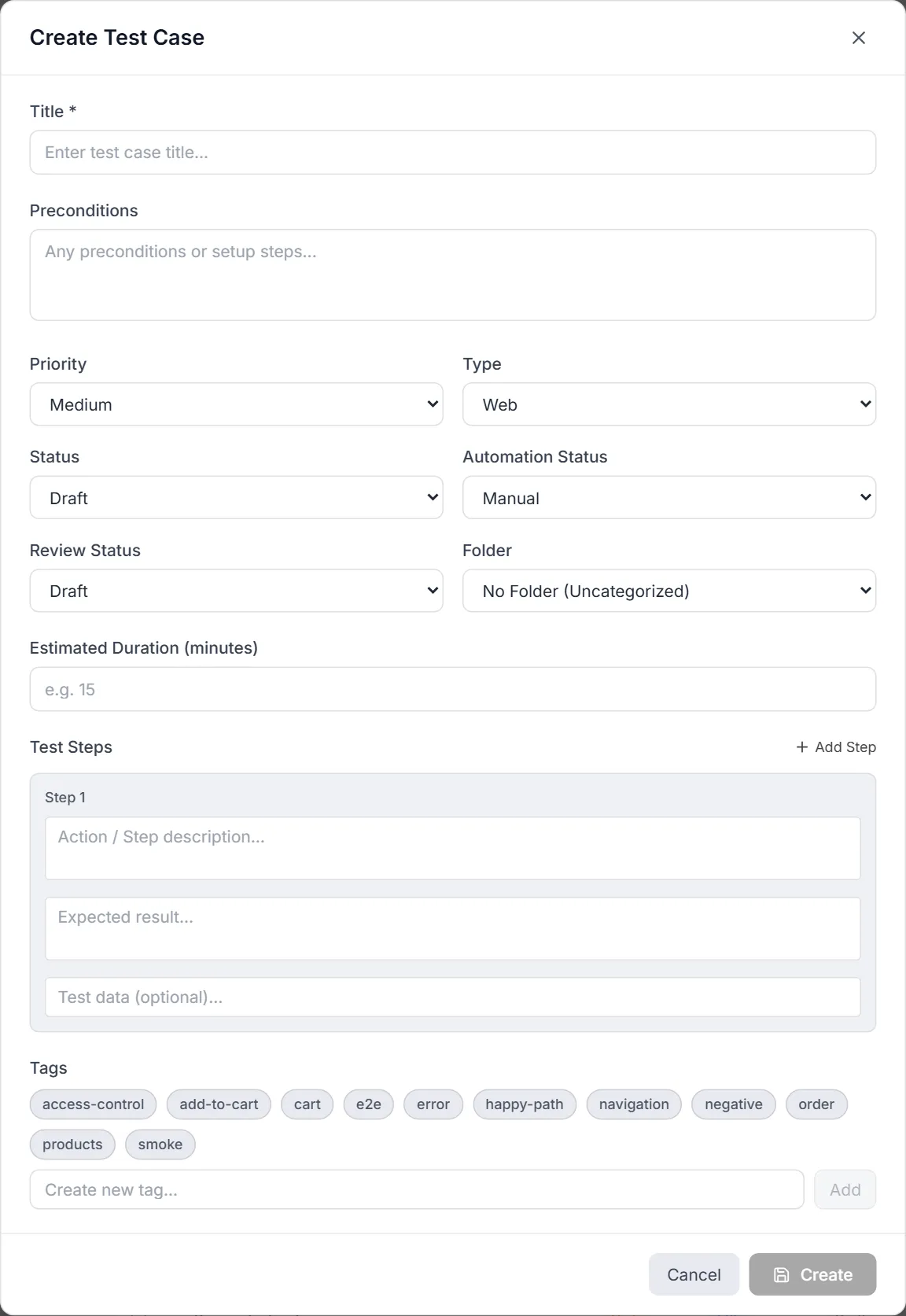This screenshot has width=906, height=1316.
Task: Focus the test case Title field
Action: [x=453, y=152]
